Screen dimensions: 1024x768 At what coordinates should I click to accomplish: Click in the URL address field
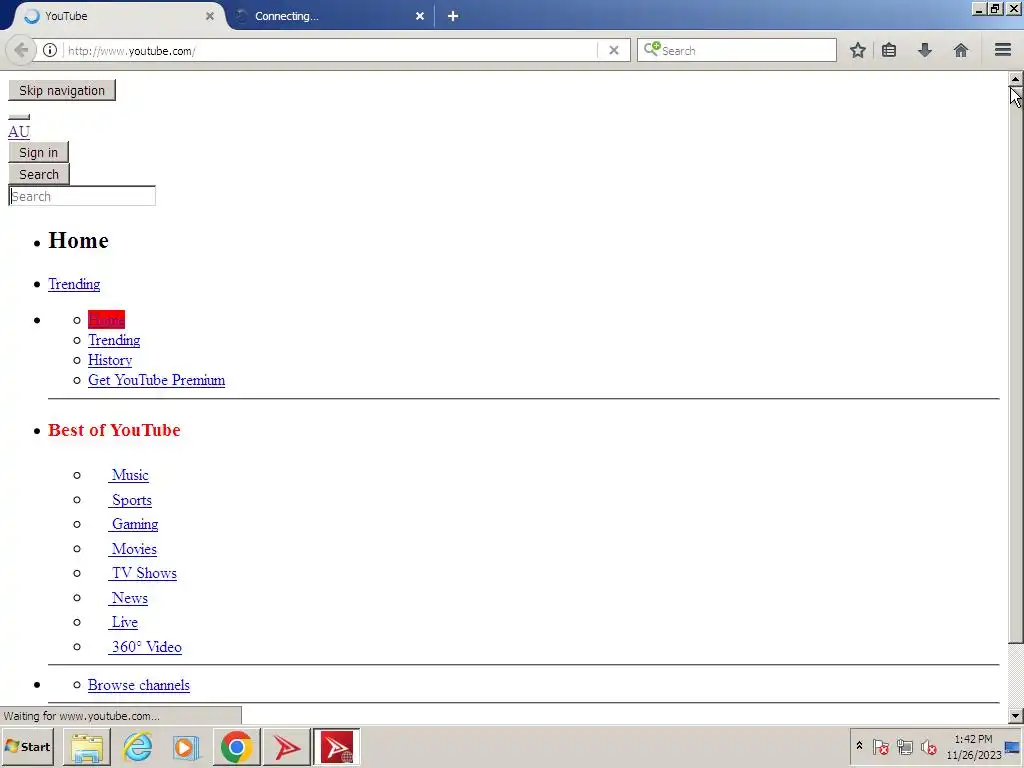[x=330, y=50]
